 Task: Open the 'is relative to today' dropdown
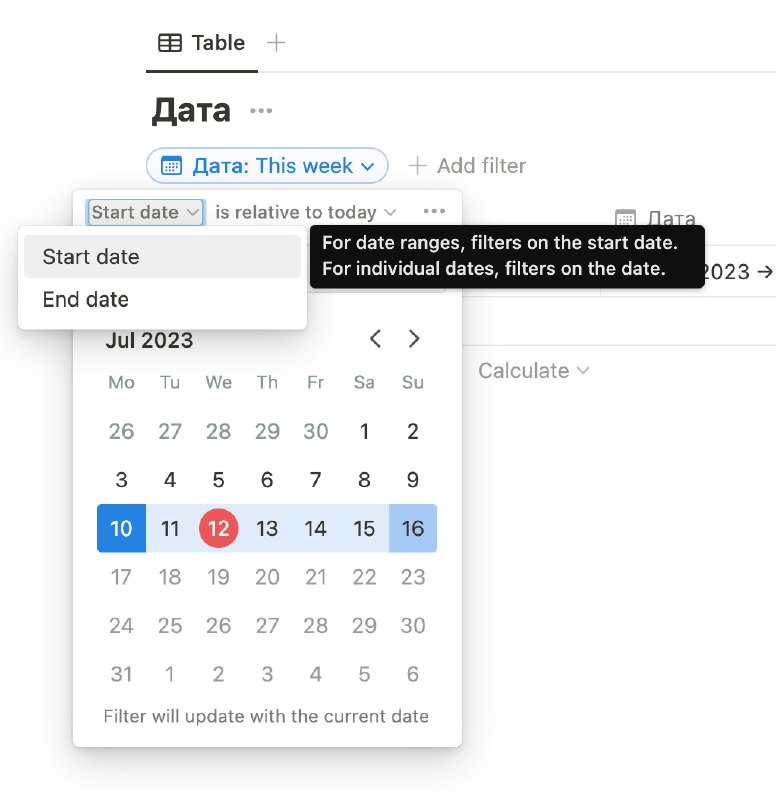(x=306, y=212)
